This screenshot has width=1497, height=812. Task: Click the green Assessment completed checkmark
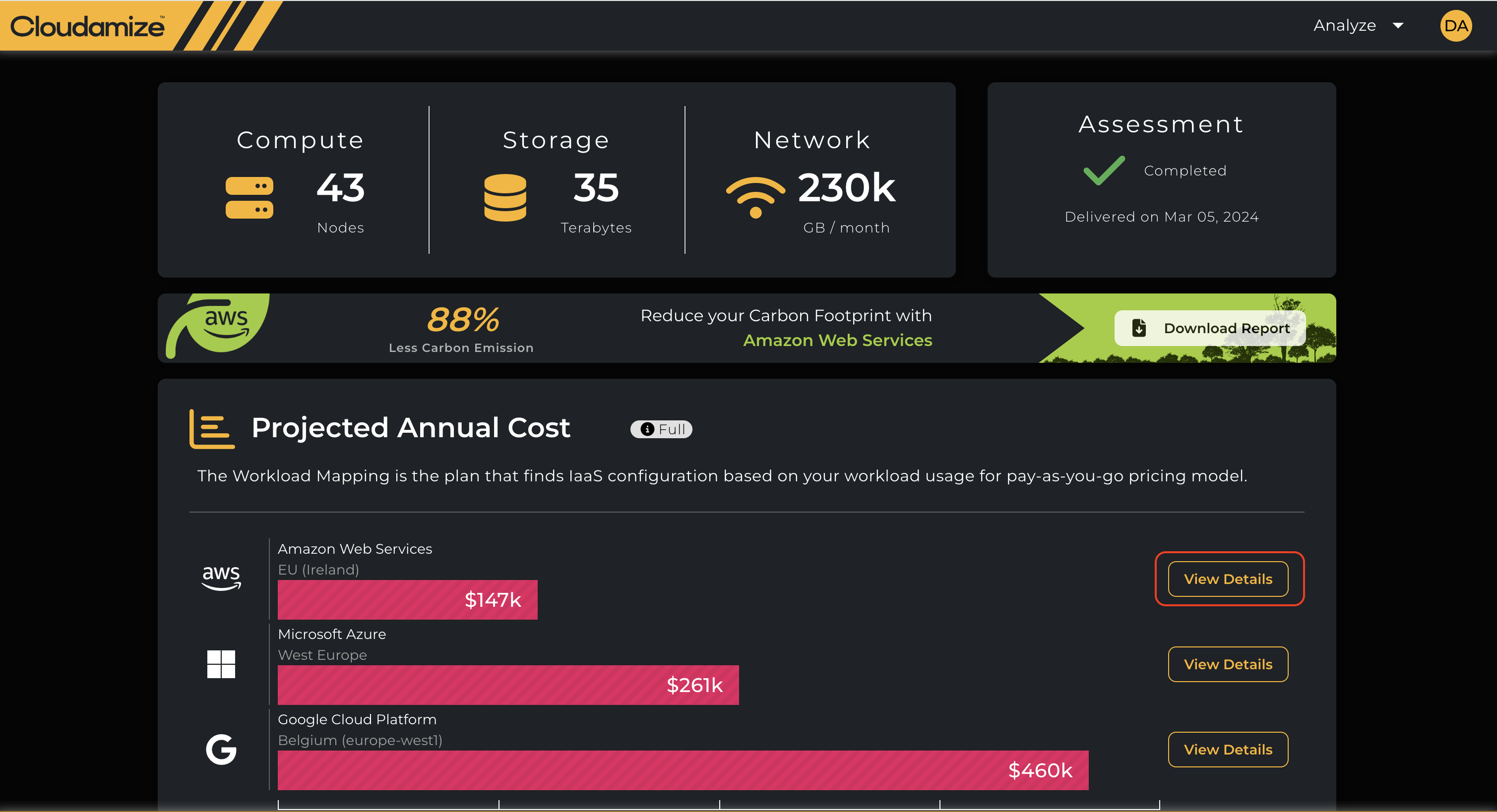point(1104,171)
